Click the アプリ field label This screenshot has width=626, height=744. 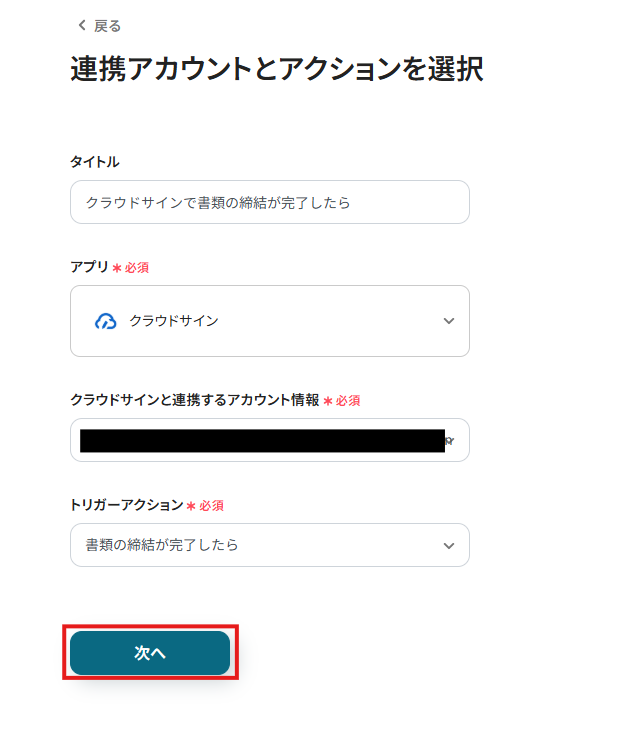pos(89,267)
